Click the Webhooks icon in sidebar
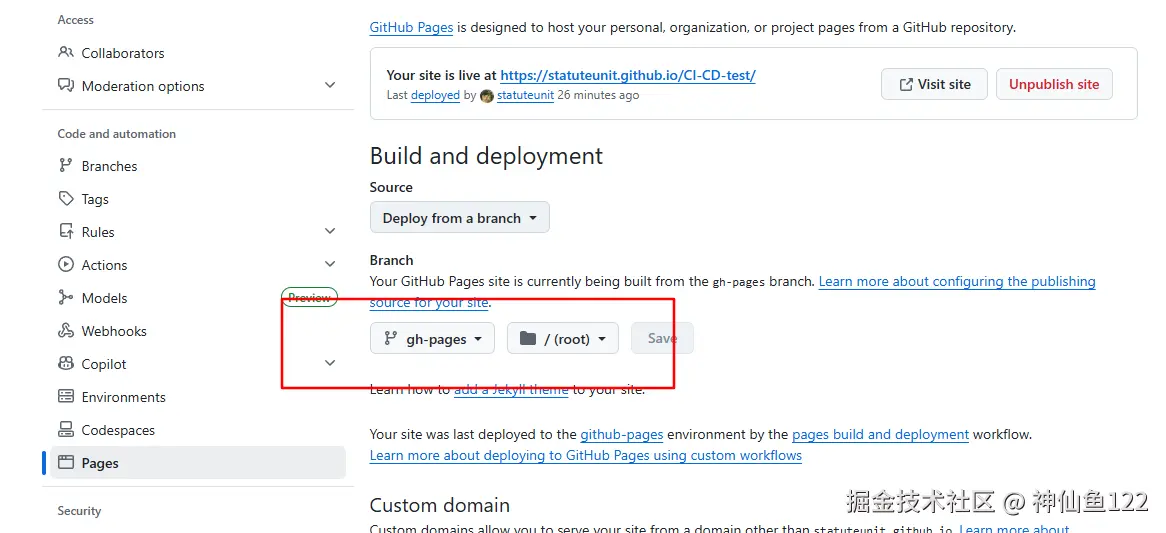1166x533 pixels. pyautogui.click(x=66, y=331)
